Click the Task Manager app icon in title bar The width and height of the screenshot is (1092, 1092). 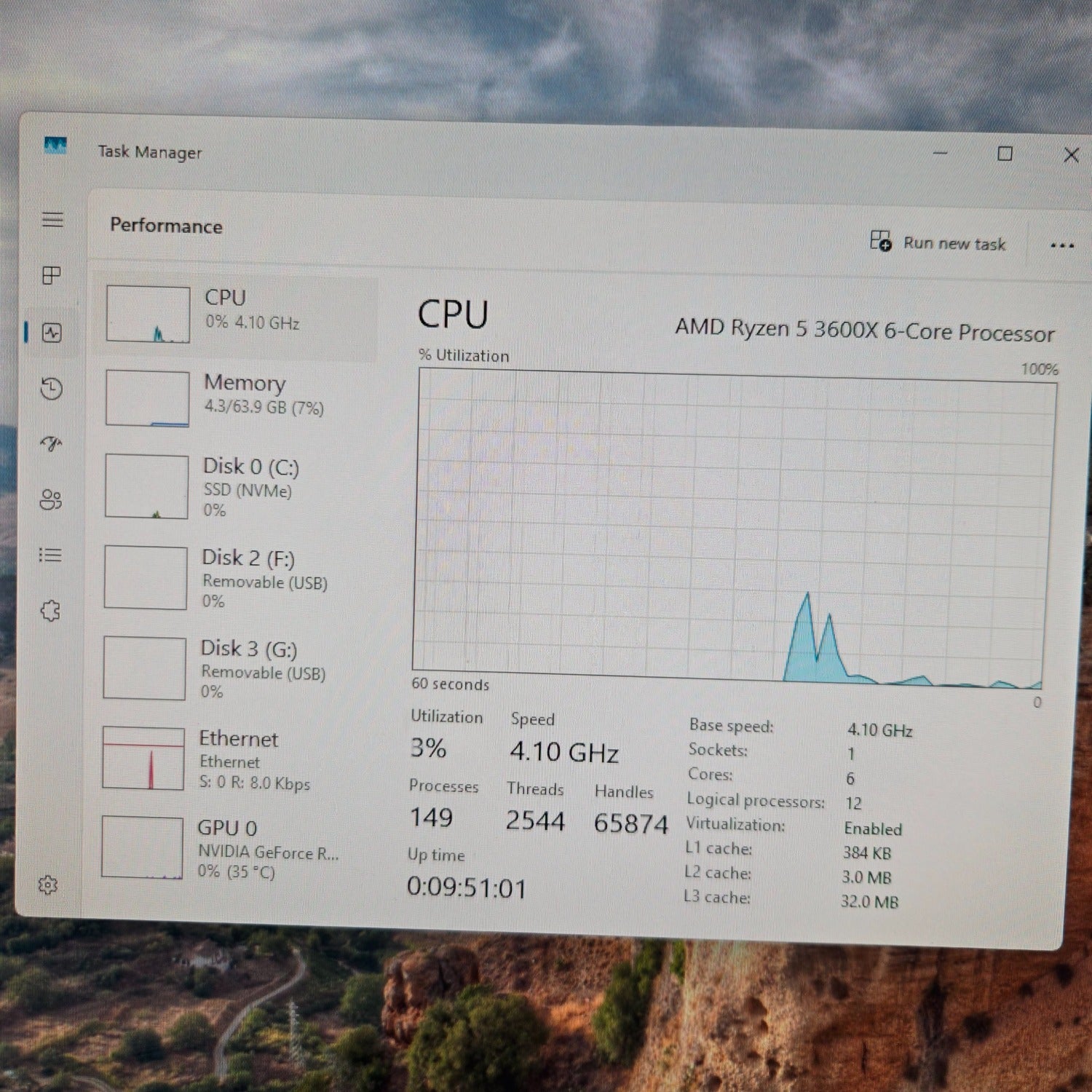coord(55,146)
